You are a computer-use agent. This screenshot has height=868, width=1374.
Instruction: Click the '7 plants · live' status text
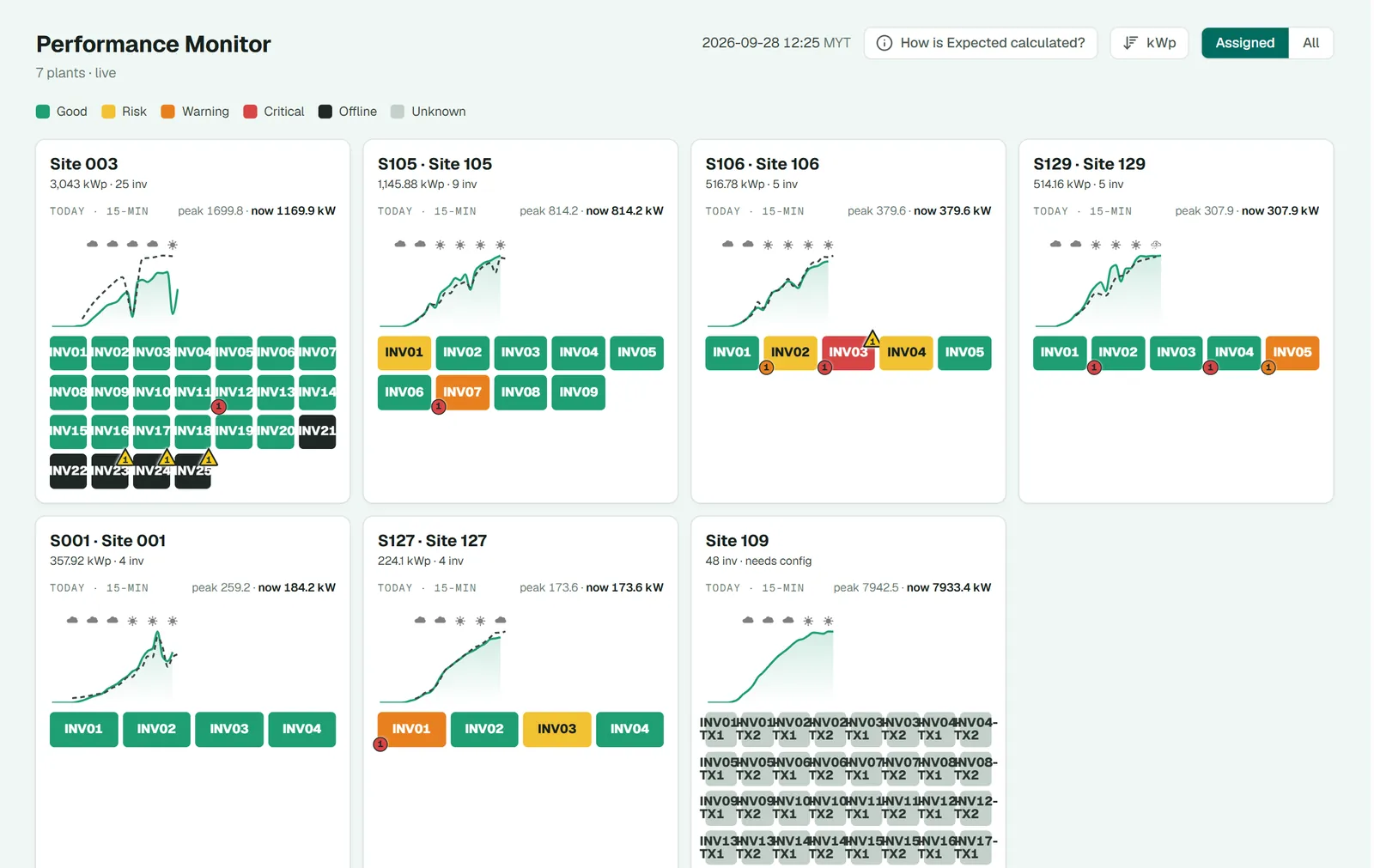coord(76,73)
